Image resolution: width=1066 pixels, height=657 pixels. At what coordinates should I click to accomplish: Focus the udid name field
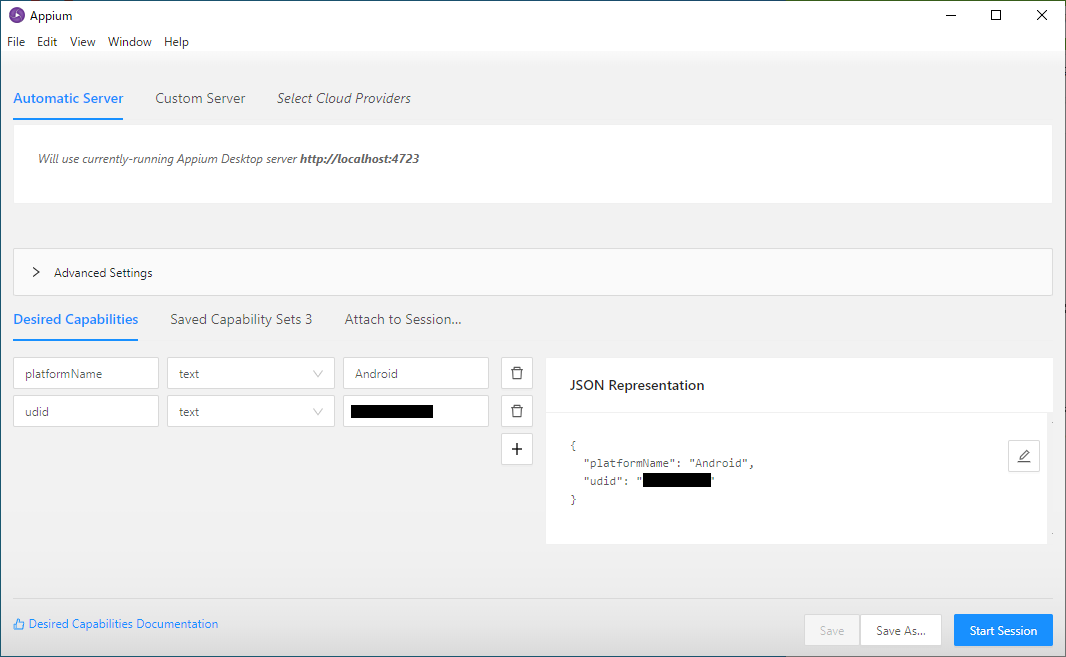[x=86, y=411]
